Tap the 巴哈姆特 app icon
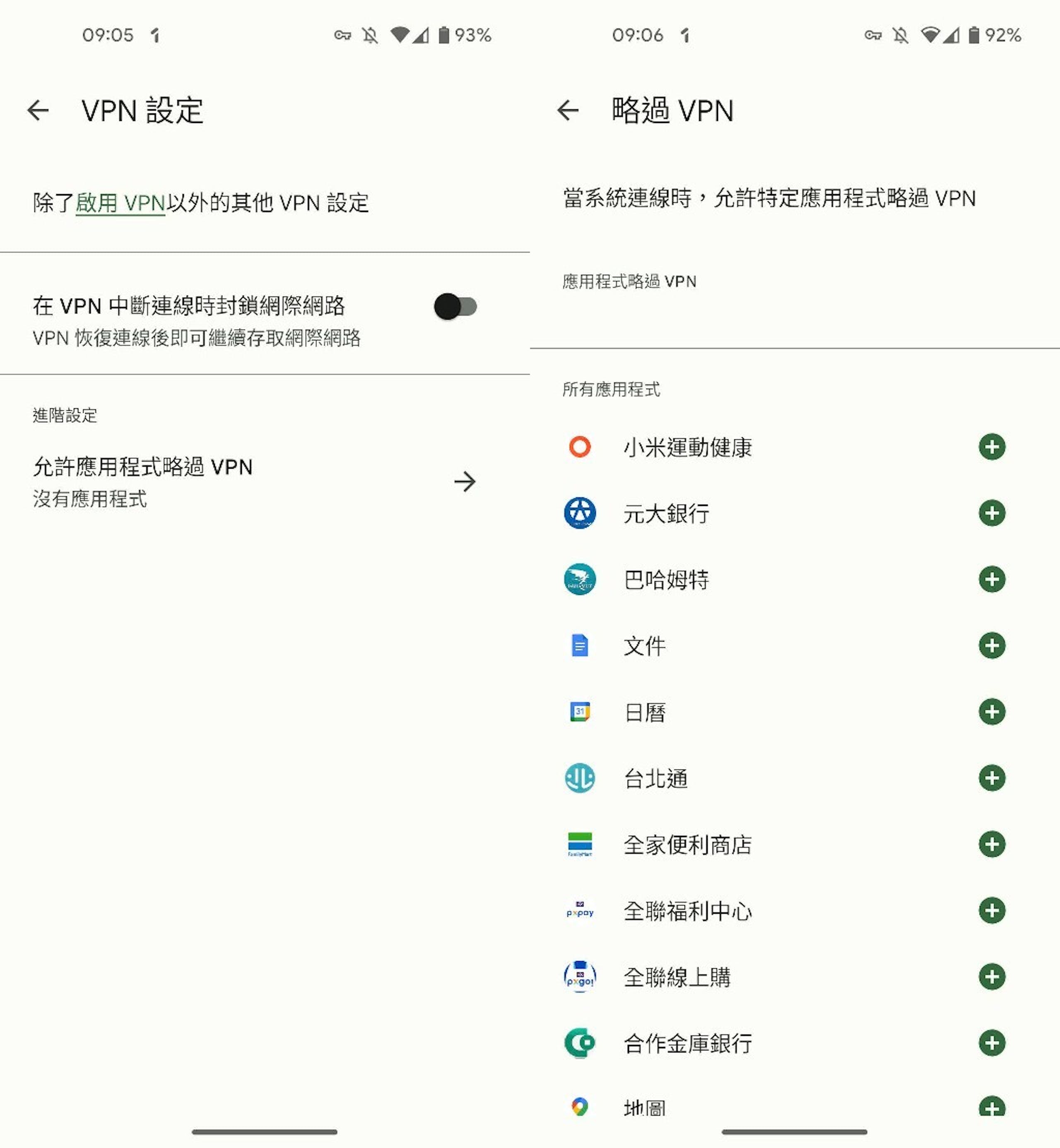Viewport: 1060px width, 1148px height. pyautogui.click(x=580, y=579)
